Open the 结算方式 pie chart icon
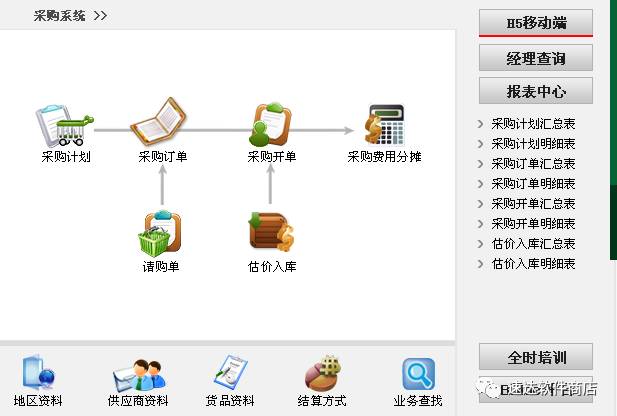 tap(322, 373)
